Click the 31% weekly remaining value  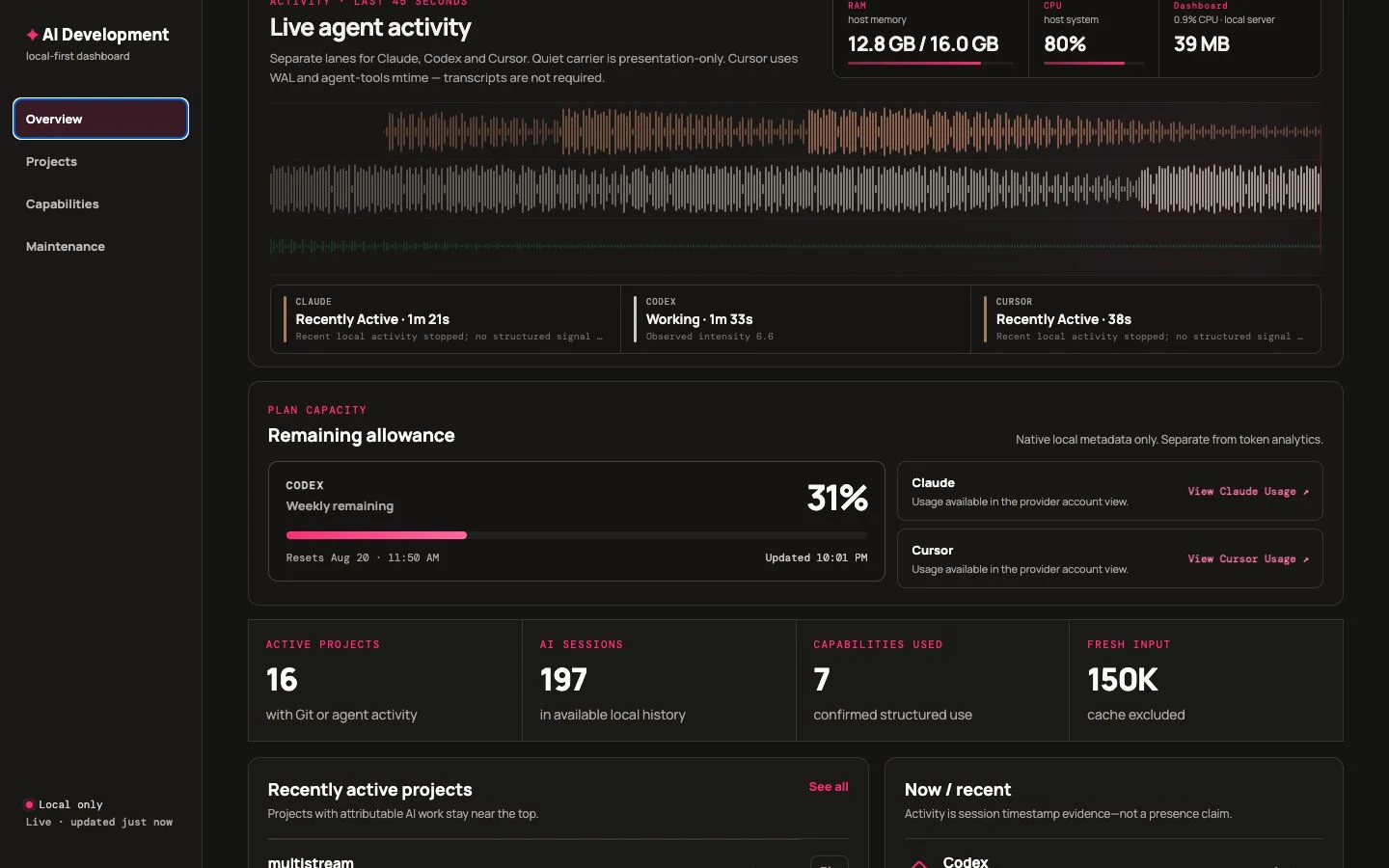[x=837, y=498]
